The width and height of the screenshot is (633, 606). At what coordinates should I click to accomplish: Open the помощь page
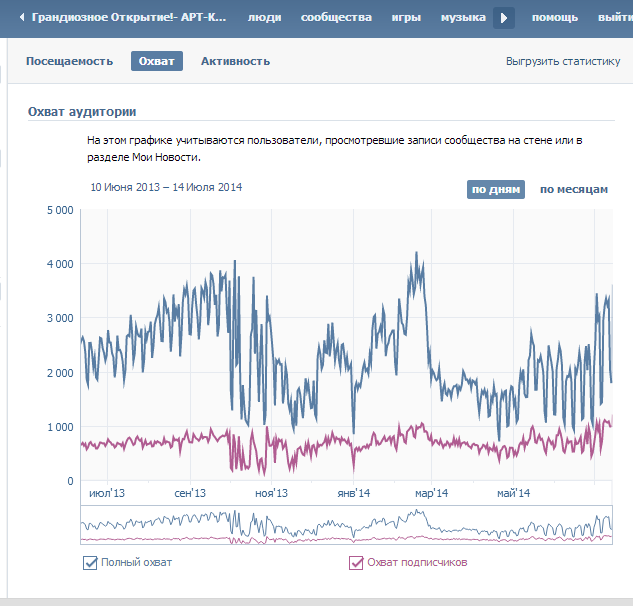point(553,18)
